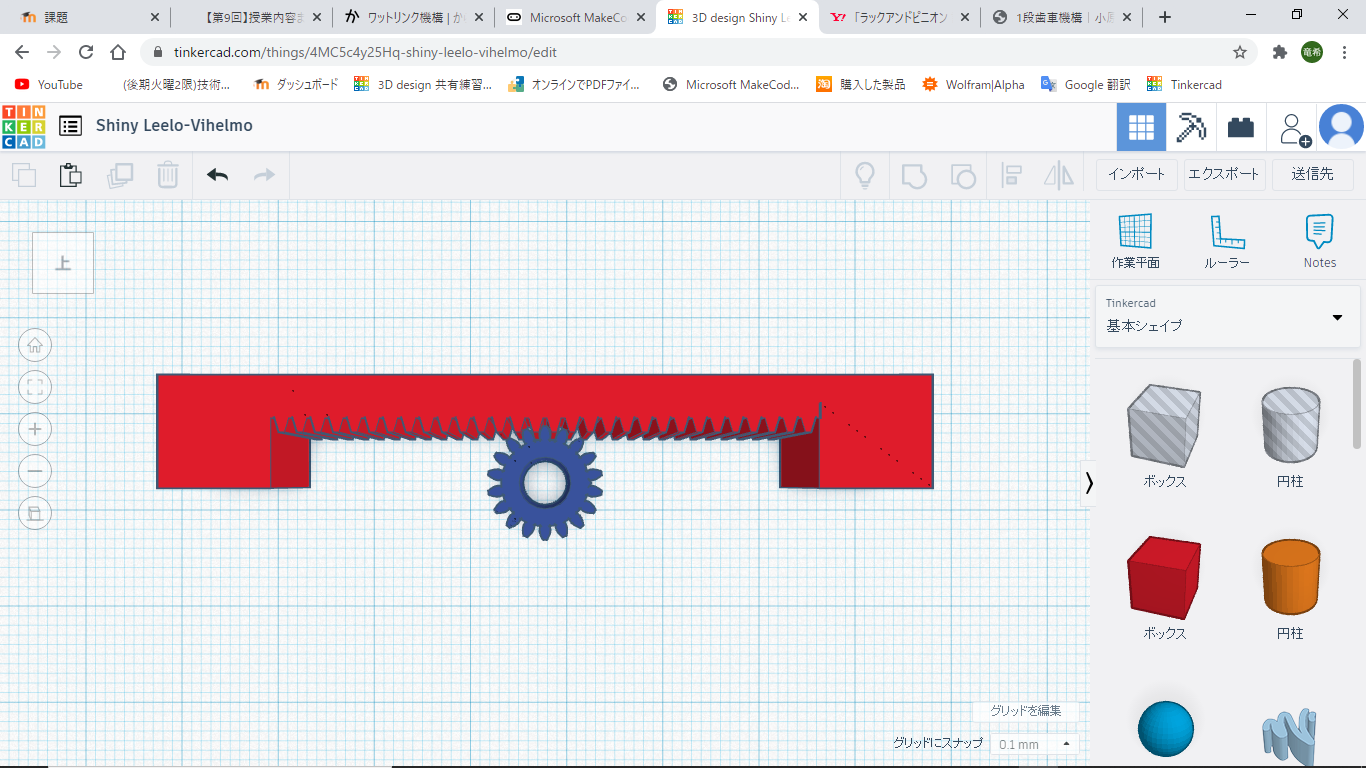The image size is (1366, 768).
Task: Click the Delete trash icon
Action: 168,175
